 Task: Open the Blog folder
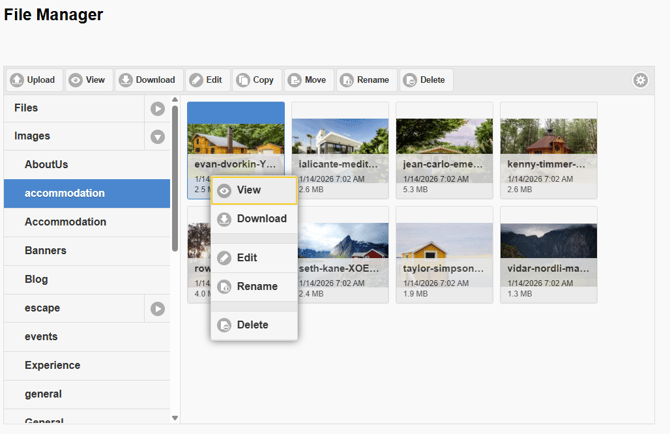coord(87,279)
